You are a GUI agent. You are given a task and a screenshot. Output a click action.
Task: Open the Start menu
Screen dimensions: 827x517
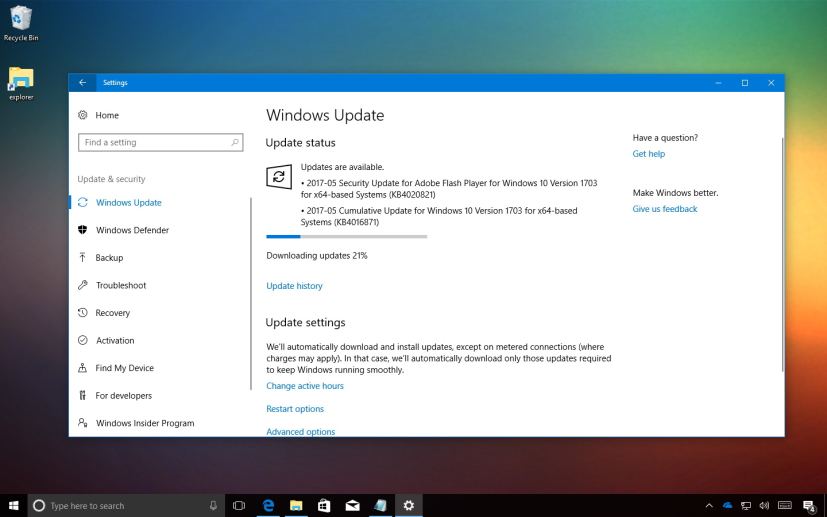13,506
